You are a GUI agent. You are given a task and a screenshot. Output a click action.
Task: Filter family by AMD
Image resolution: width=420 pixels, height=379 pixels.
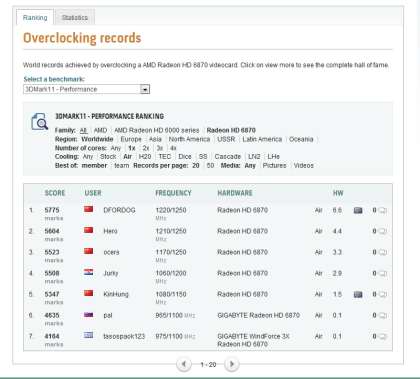point(100,130)
